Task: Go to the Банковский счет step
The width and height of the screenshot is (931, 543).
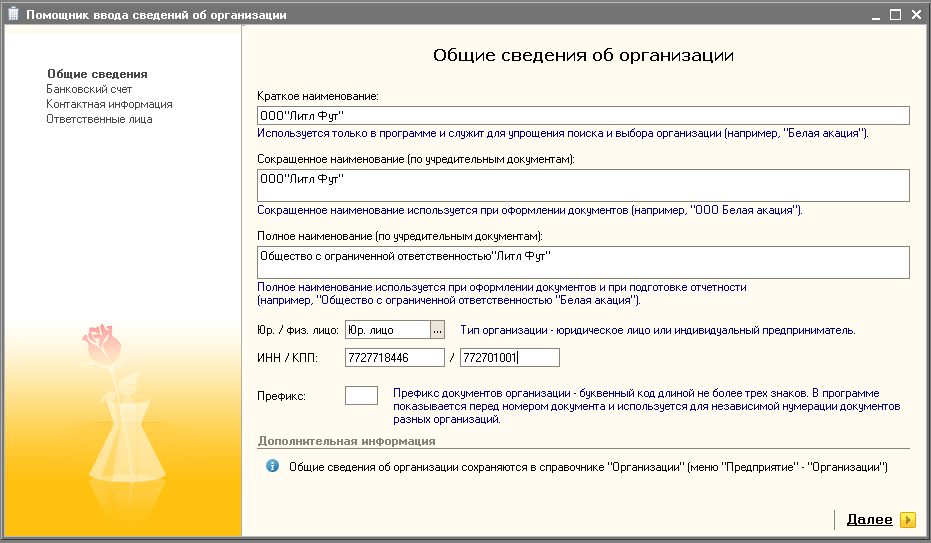Action: coord(89,89)
